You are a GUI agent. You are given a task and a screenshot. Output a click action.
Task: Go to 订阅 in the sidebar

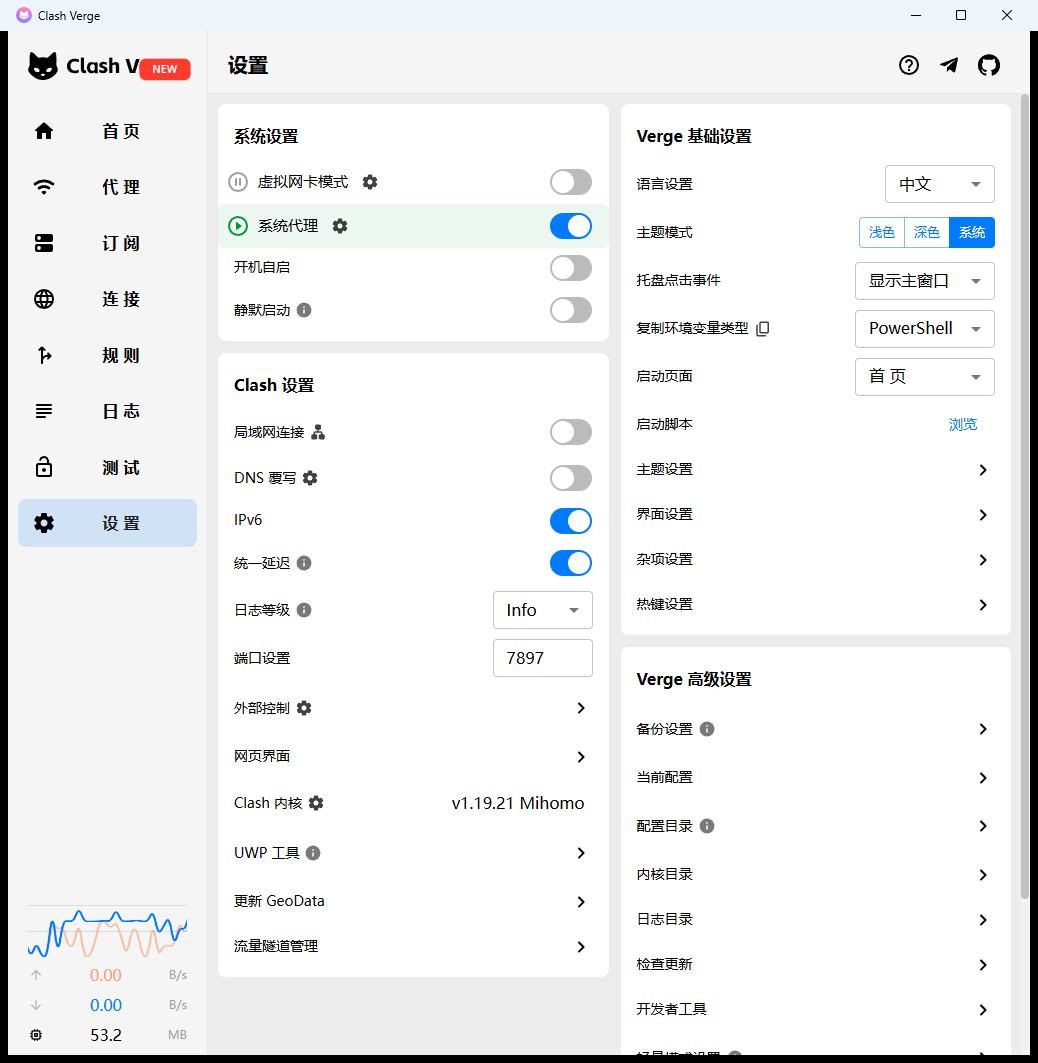(108, 243)
